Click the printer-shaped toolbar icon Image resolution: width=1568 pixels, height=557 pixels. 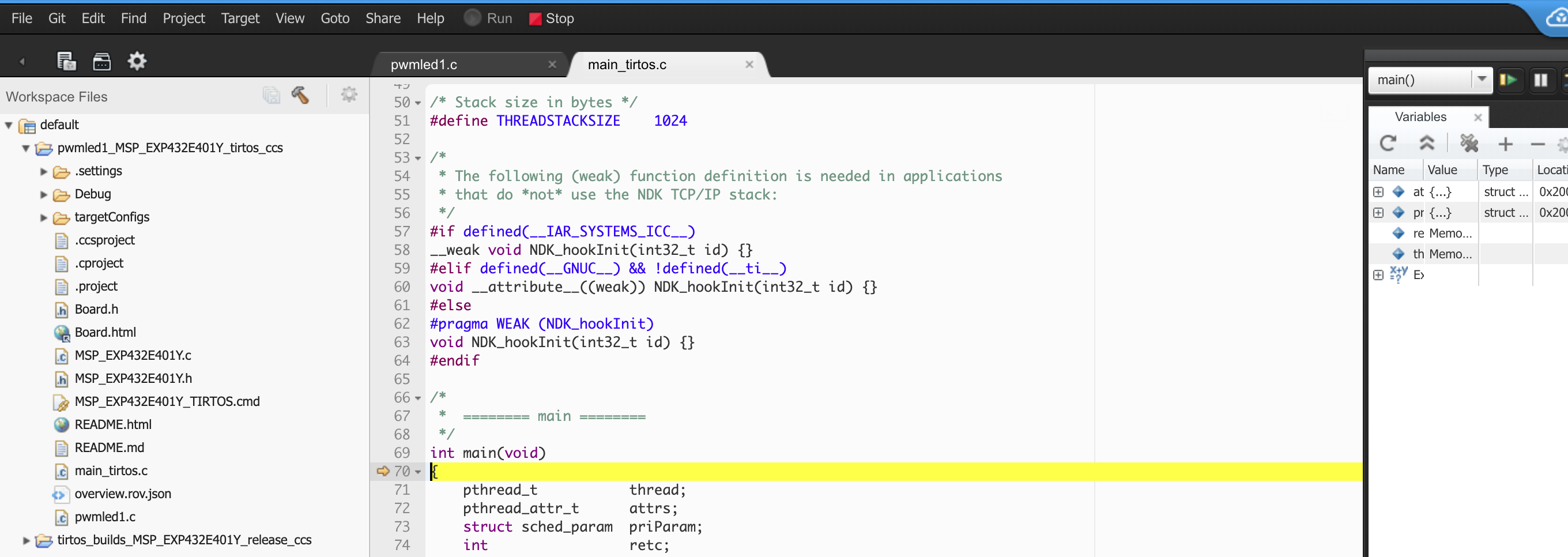101,62
